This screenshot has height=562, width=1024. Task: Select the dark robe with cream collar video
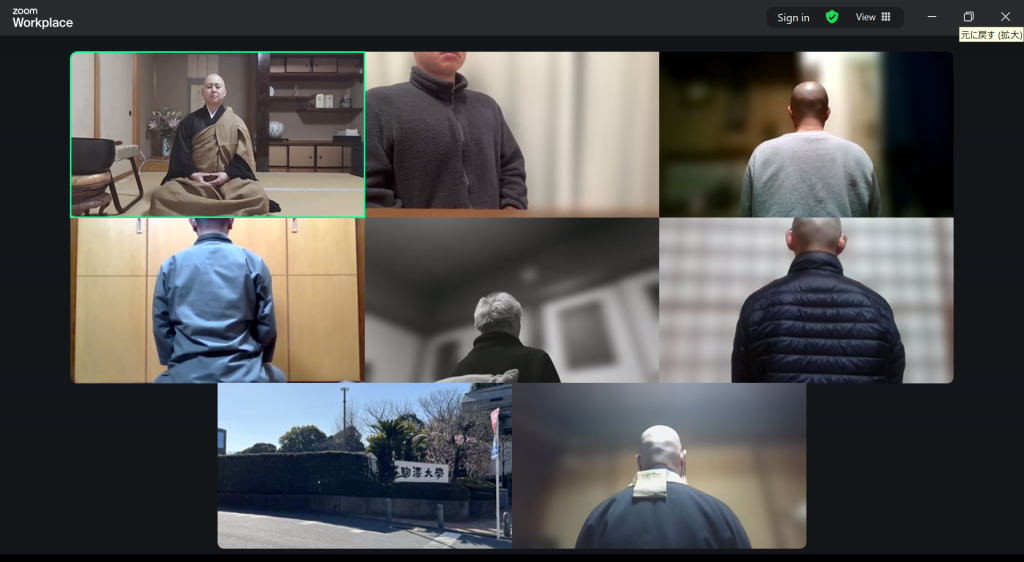[x=659, y=466]
